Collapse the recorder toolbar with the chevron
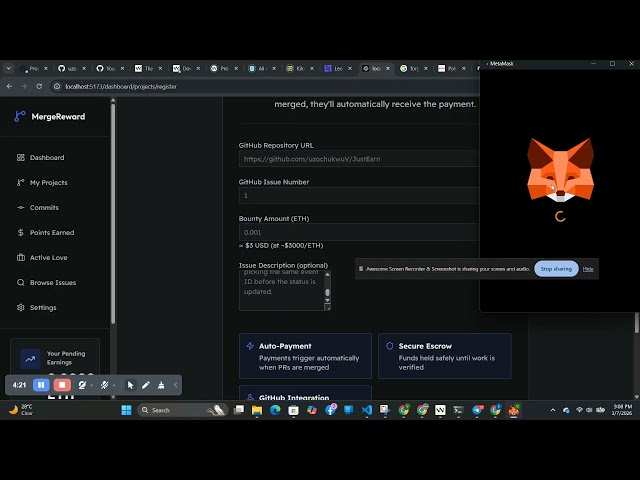The height and width of the screenshot is (480, 640). [176, 385]
